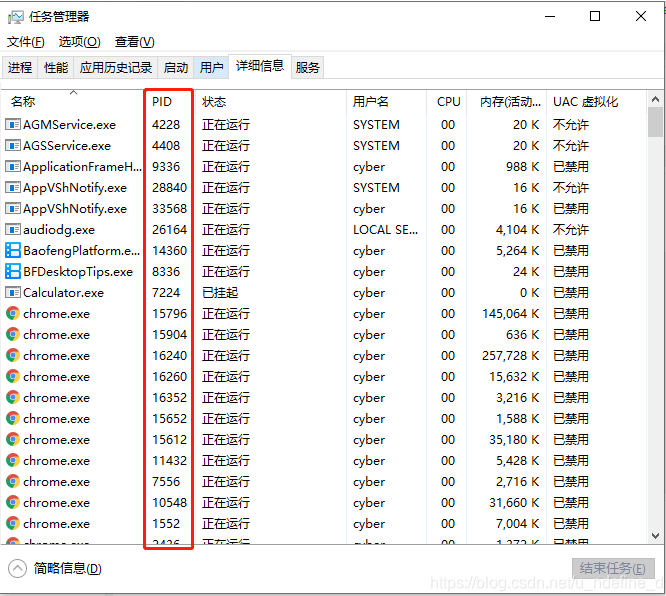Click the 31,660 K memory value

point(514,503)
